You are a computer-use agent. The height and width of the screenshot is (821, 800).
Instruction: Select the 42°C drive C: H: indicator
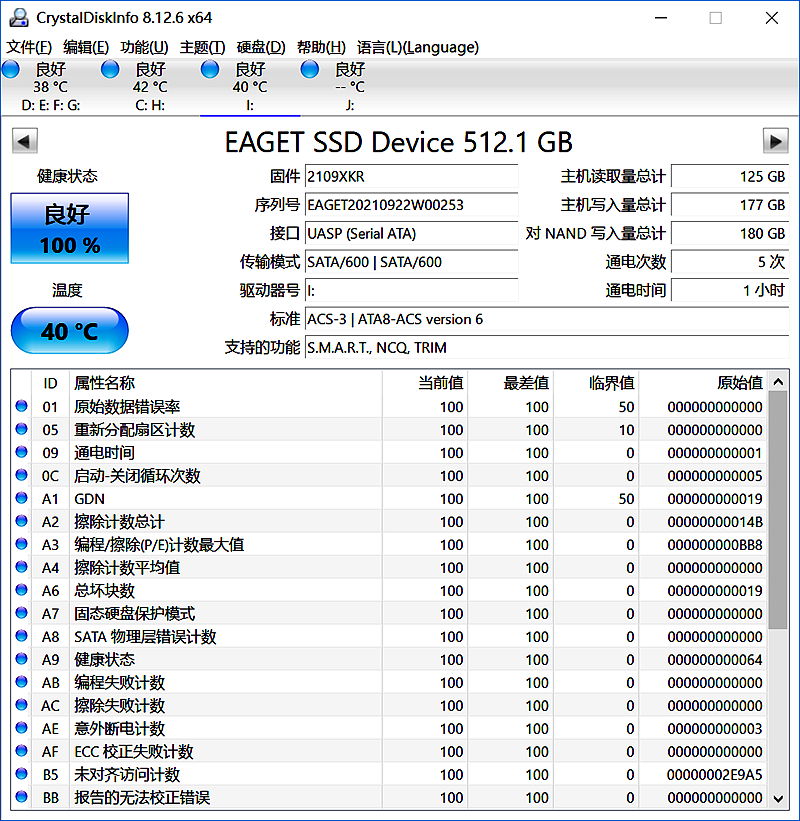[x=110, y=69]
